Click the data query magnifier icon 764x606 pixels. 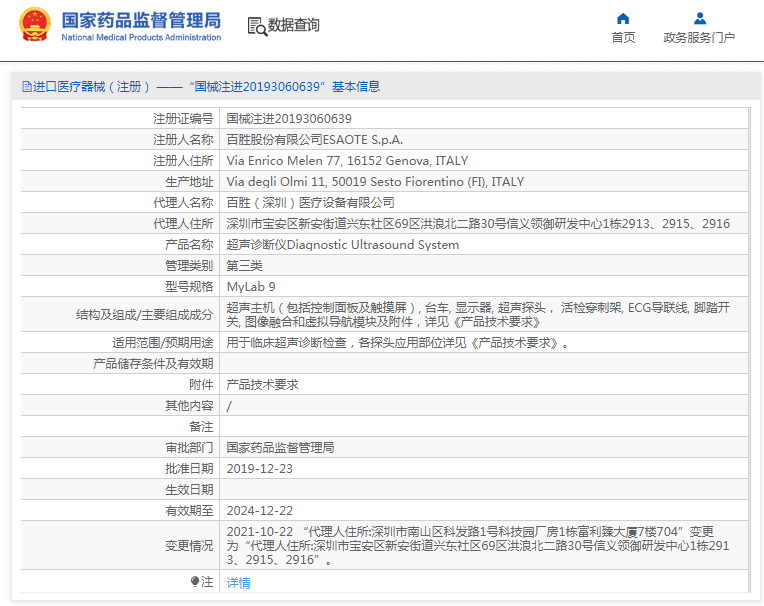tap(257, 26)
